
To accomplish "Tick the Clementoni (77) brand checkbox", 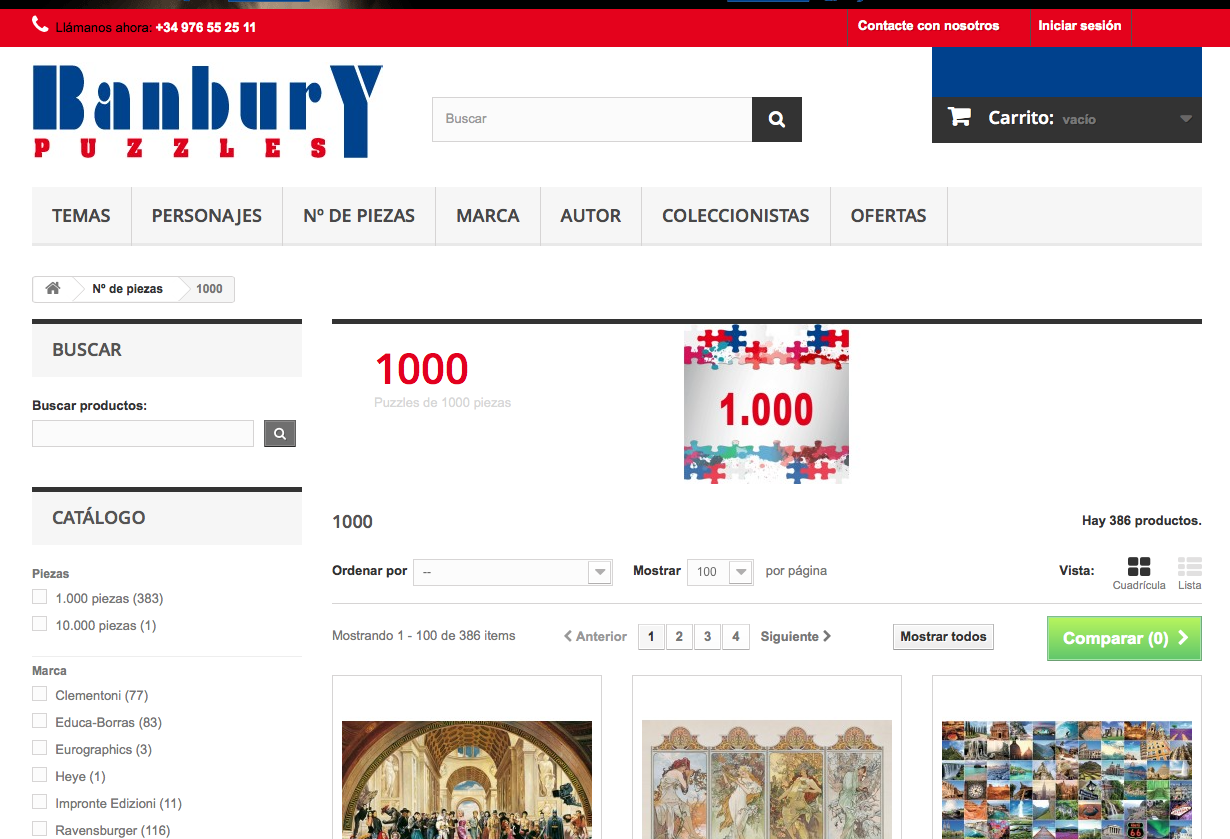I will point(40,694).
